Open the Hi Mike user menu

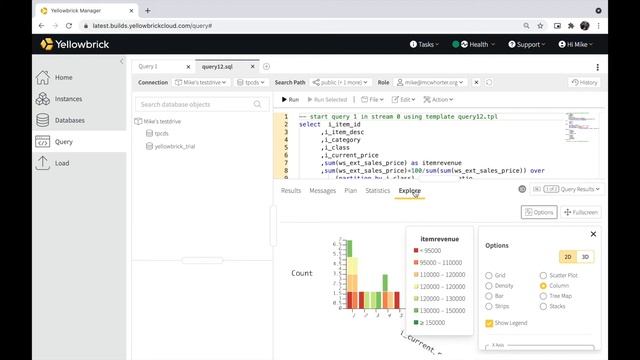pos(576,44)
